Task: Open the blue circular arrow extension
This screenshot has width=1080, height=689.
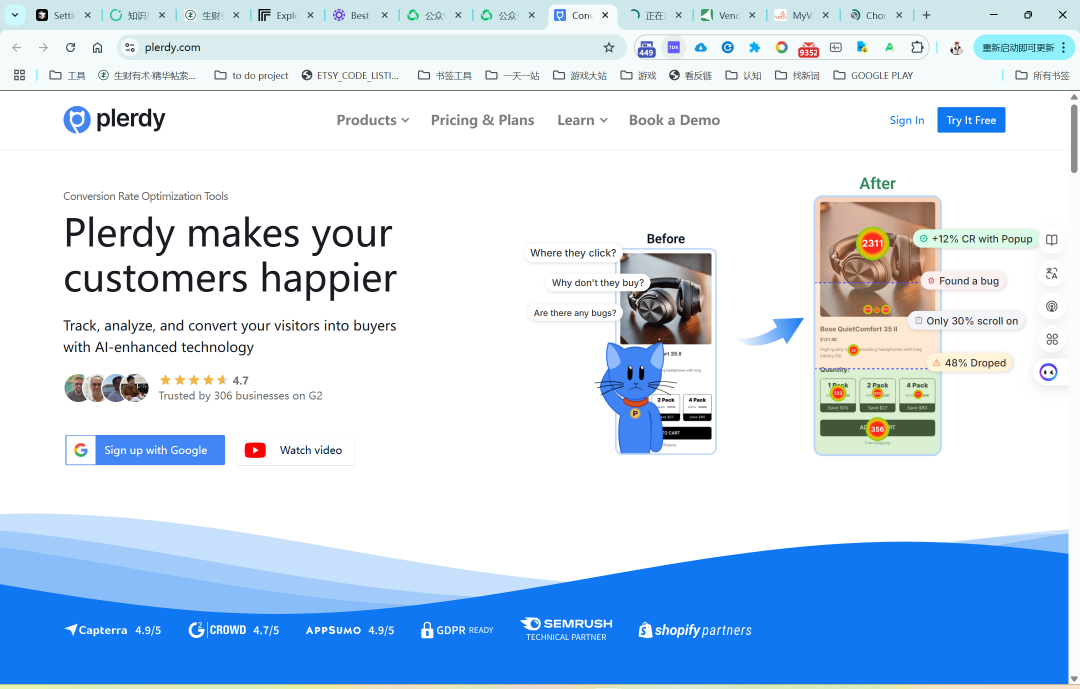Action: click(x=727, y=48)
